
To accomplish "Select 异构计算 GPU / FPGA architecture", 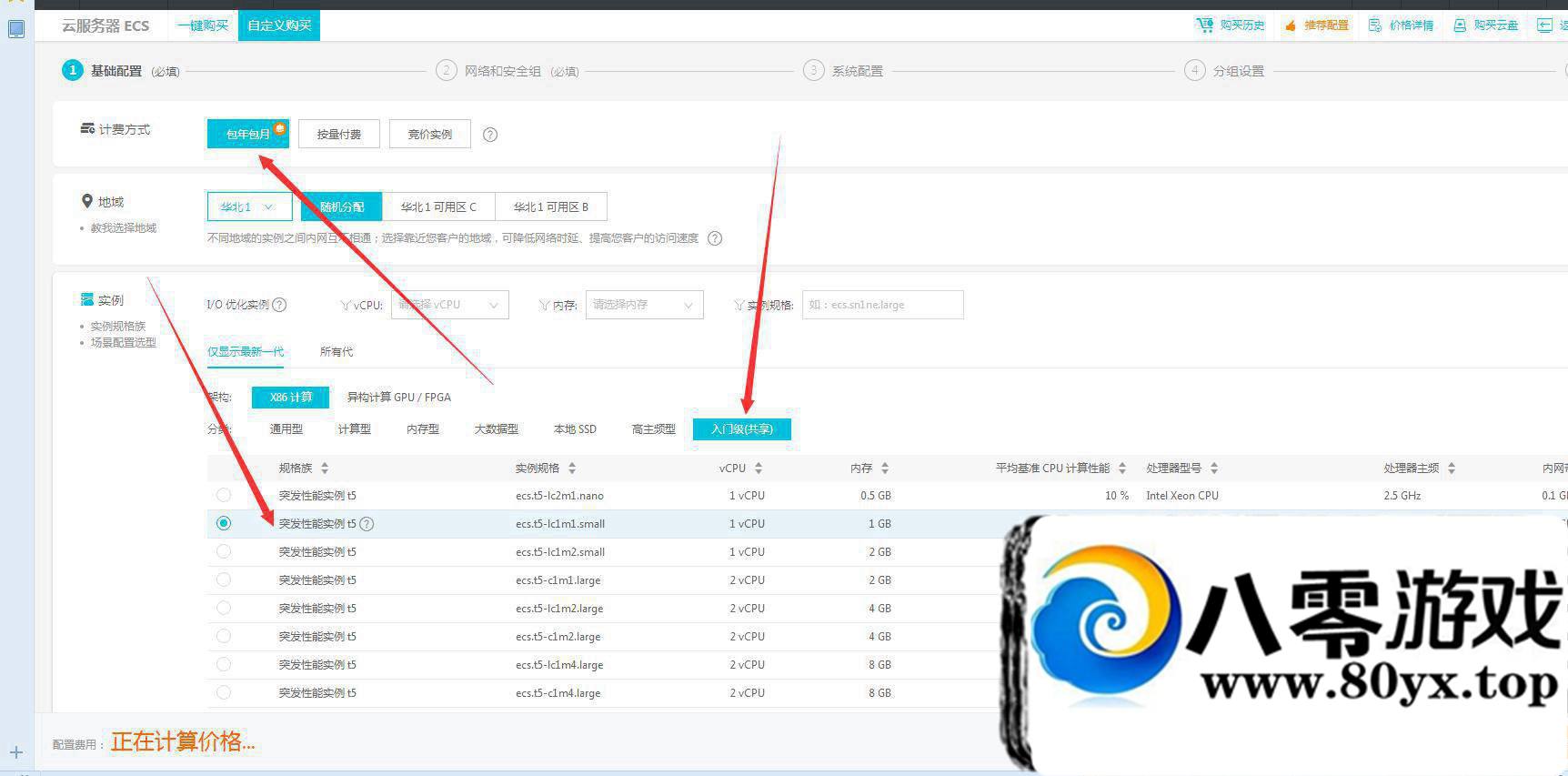I will pyautogui.click(x=399, y=398).
